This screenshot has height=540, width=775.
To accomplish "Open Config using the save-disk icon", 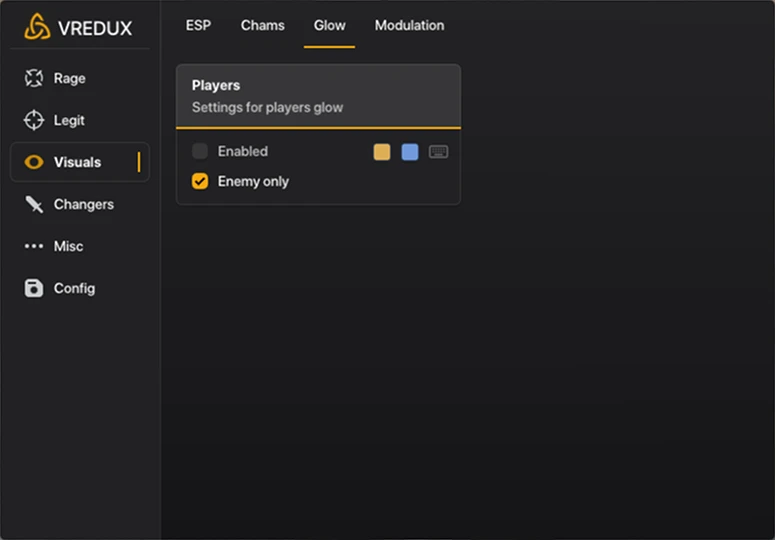I will (34, 288).
